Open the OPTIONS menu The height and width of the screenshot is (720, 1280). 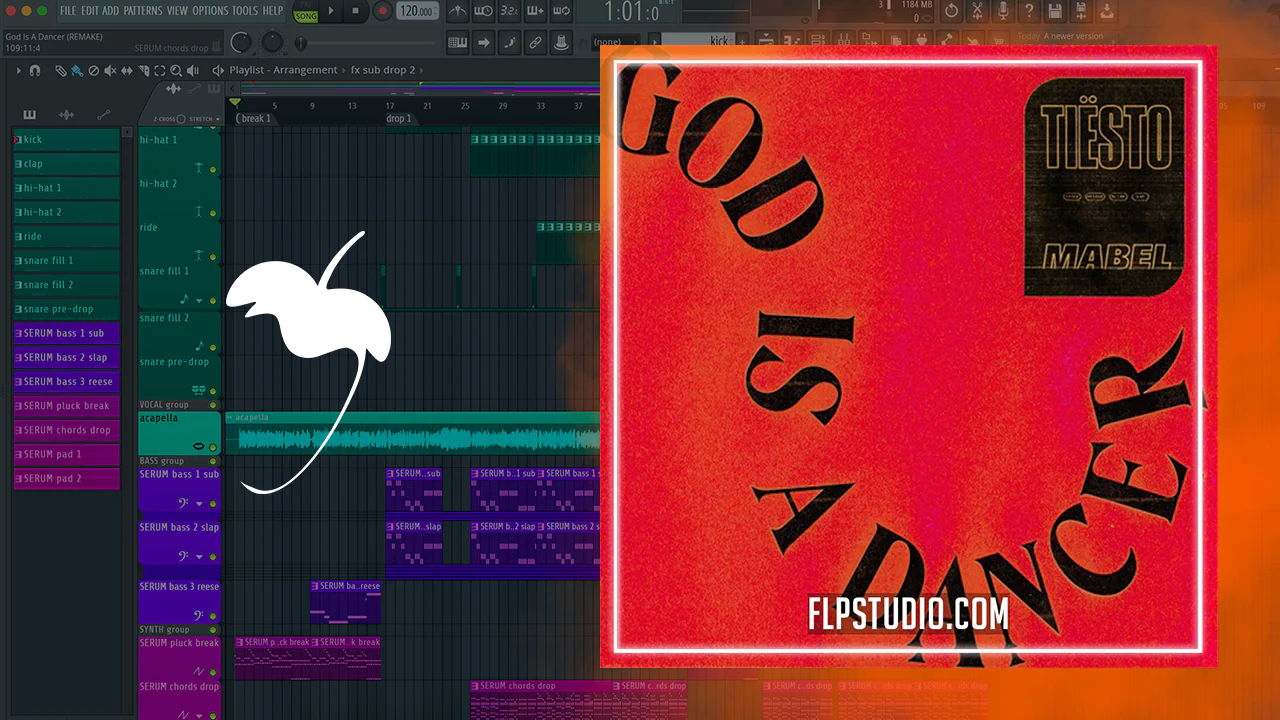coord(210,10)
